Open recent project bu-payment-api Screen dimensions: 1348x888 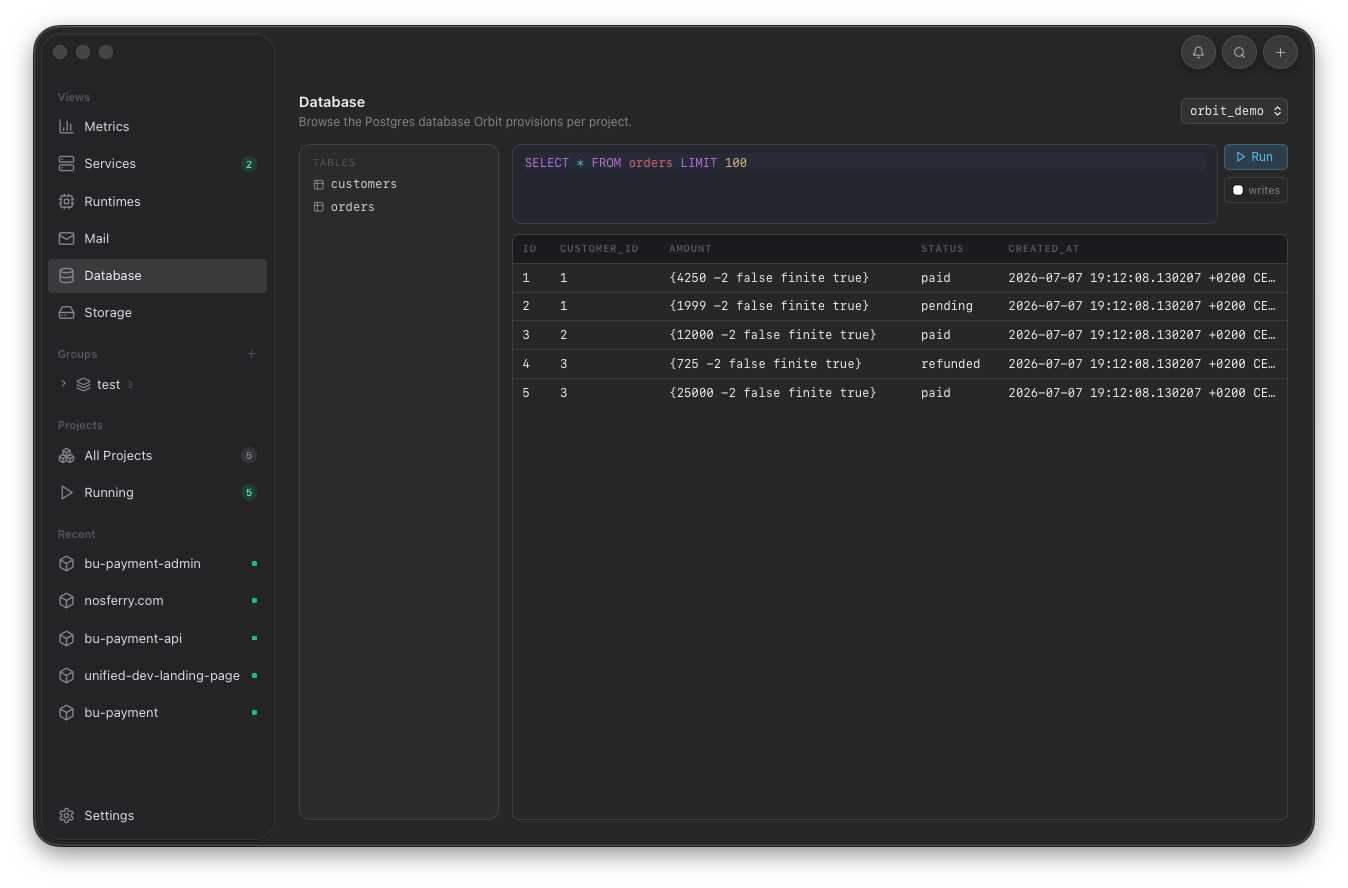157,638
